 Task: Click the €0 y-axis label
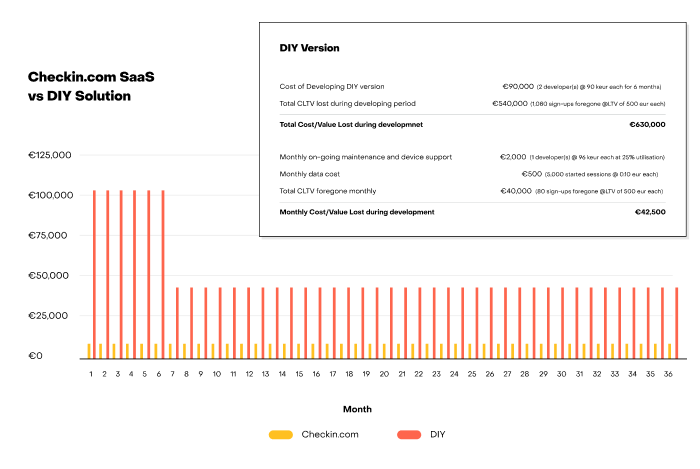[x=35, y=356]
